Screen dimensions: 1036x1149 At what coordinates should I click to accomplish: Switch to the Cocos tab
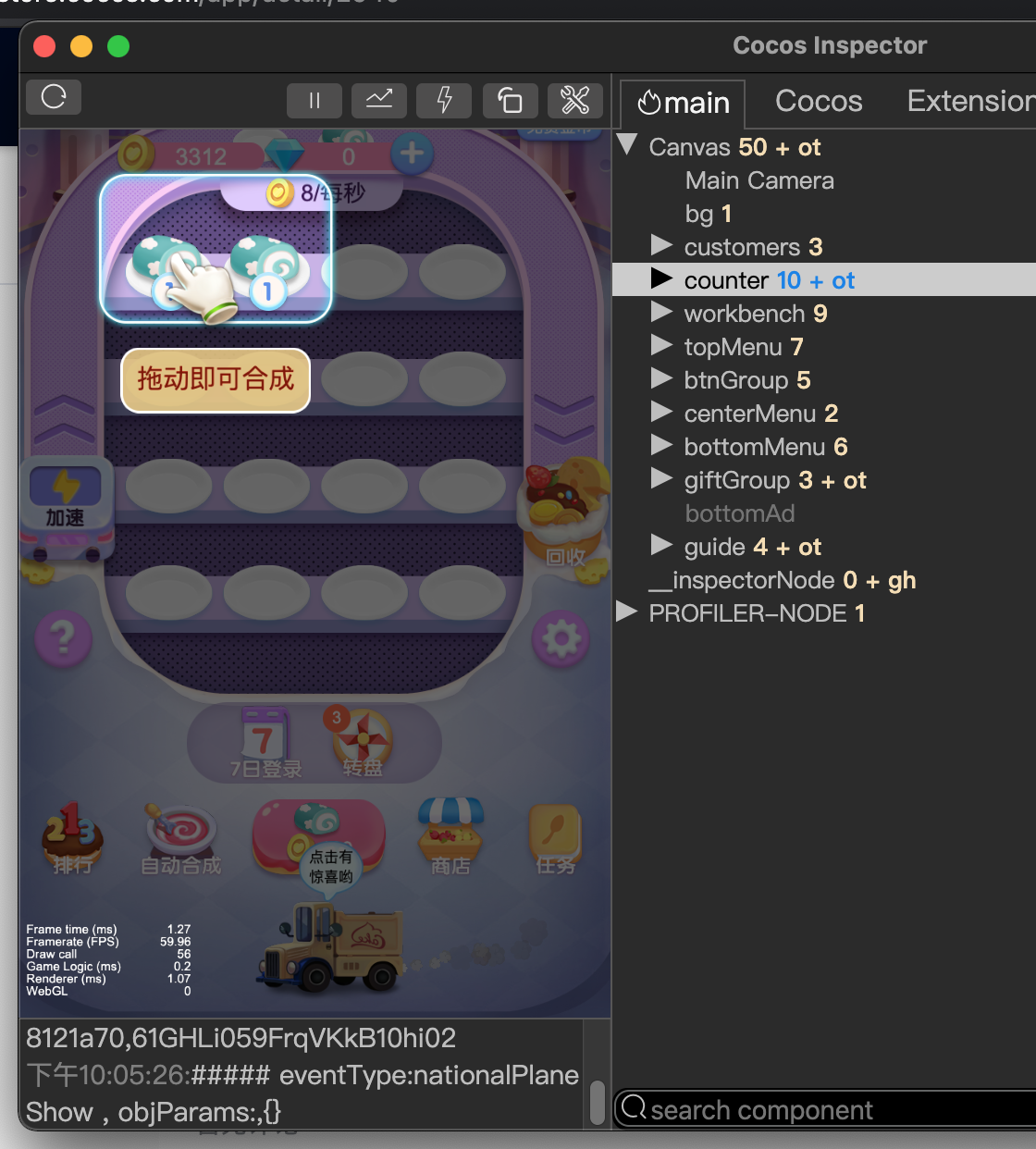tap(818, 101)
